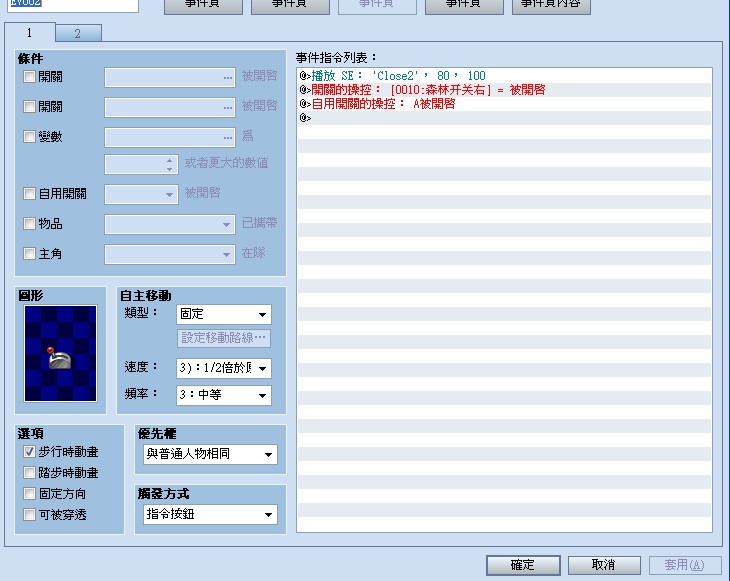Select the 自用開關的操控 A被開啓 command

(x=505, y=104)
